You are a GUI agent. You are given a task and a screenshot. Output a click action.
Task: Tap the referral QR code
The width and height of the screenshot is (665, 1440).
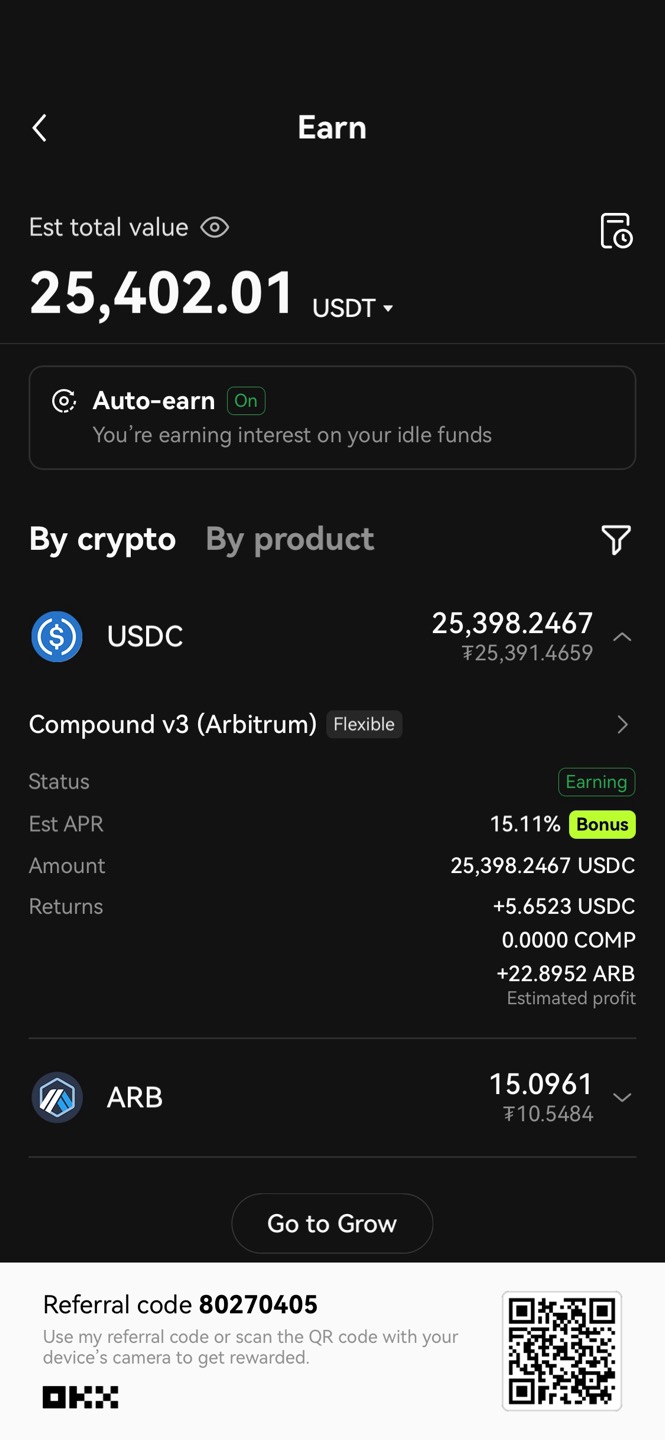[x=561, y=1350]
